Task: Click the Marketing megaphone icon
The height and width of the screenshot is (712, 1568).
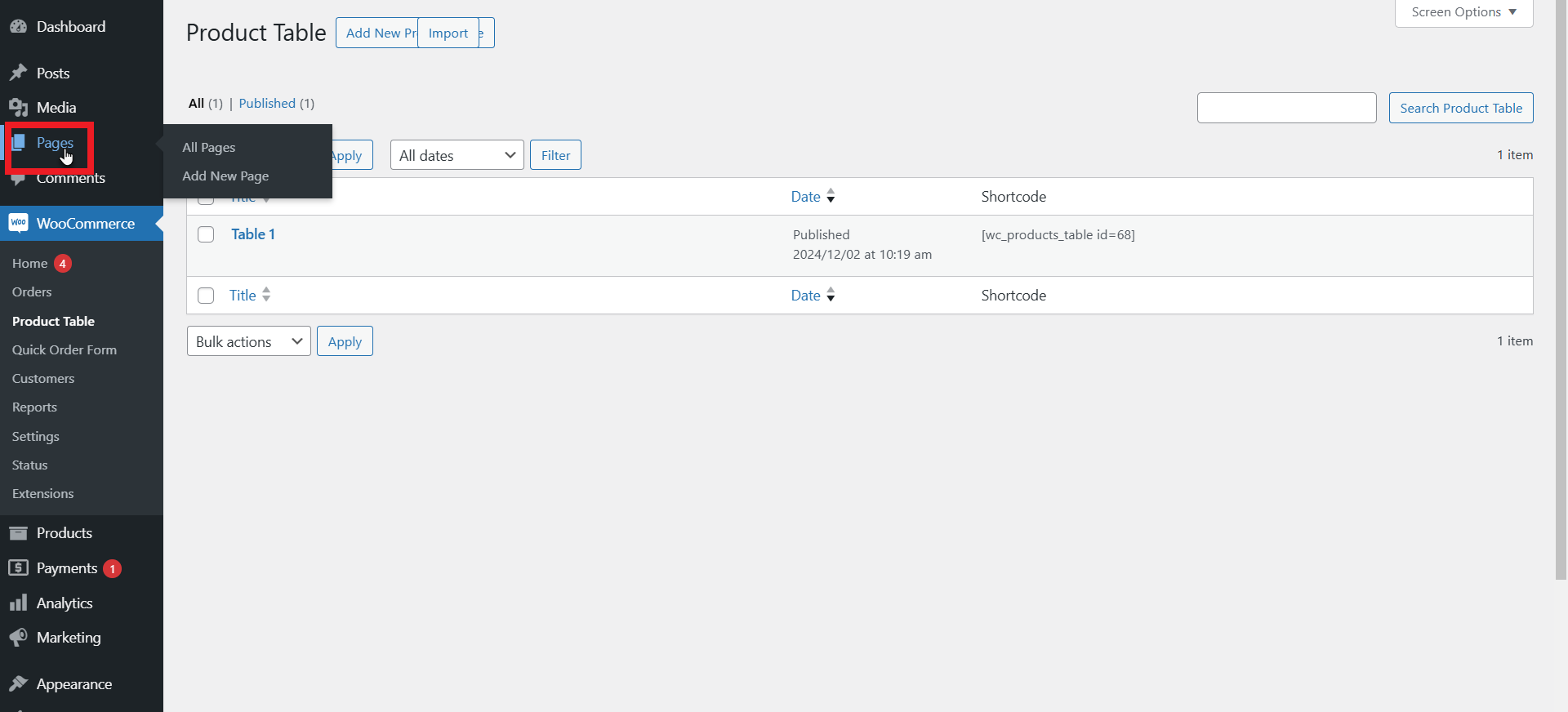Action: [18, 638]
